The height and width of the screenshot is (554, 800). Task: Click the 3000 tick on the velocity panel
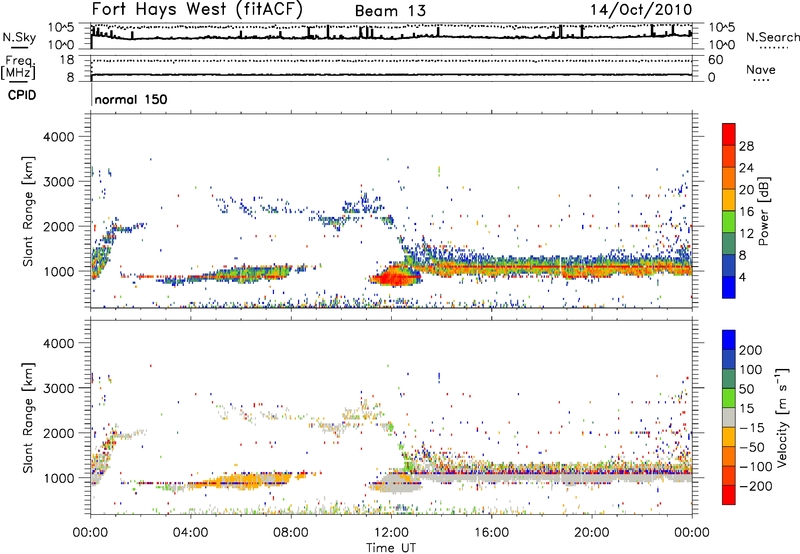point(59,388)
